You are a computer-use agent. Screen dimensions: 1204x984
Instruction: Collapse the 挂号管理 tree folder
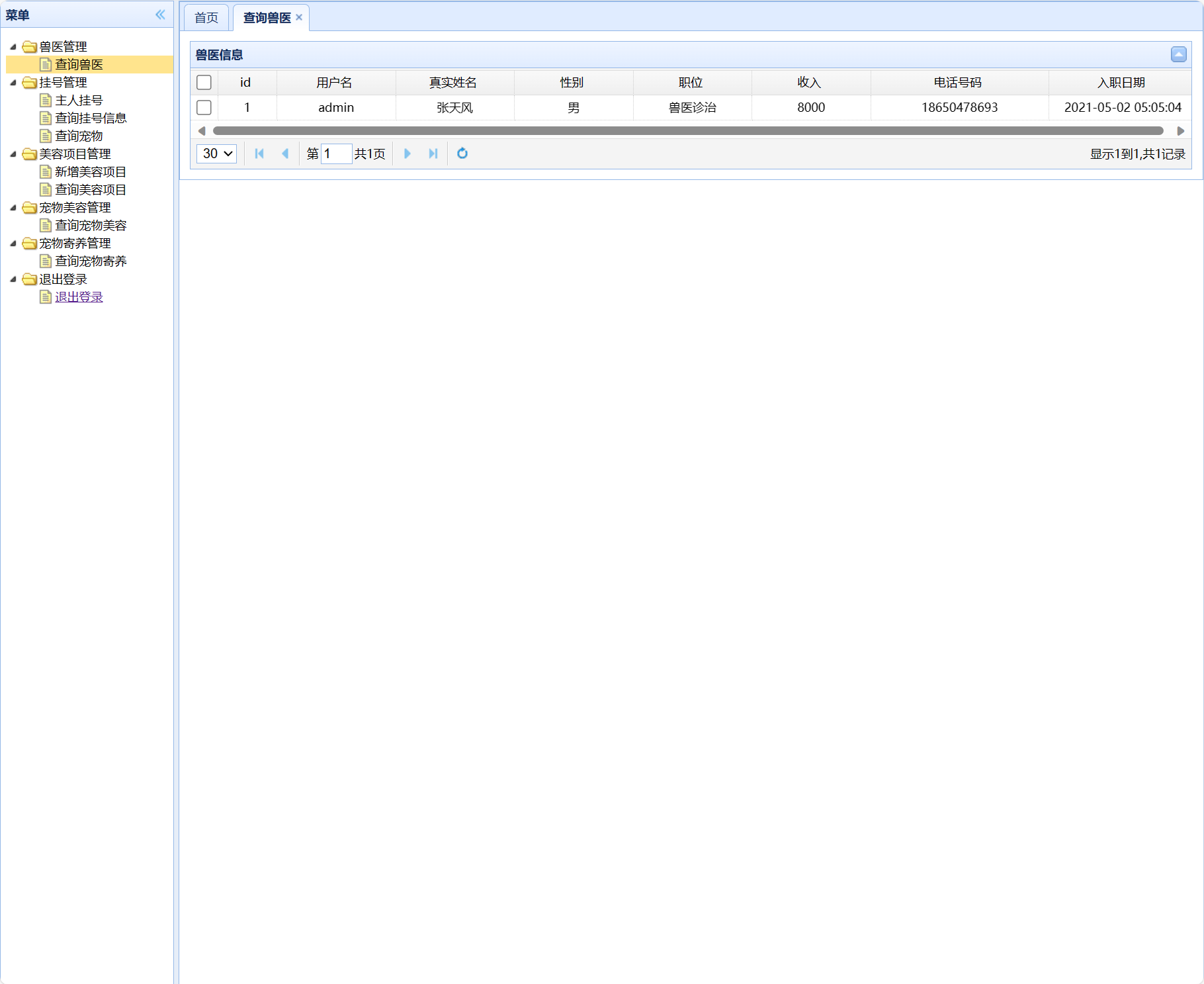[13, 83]
